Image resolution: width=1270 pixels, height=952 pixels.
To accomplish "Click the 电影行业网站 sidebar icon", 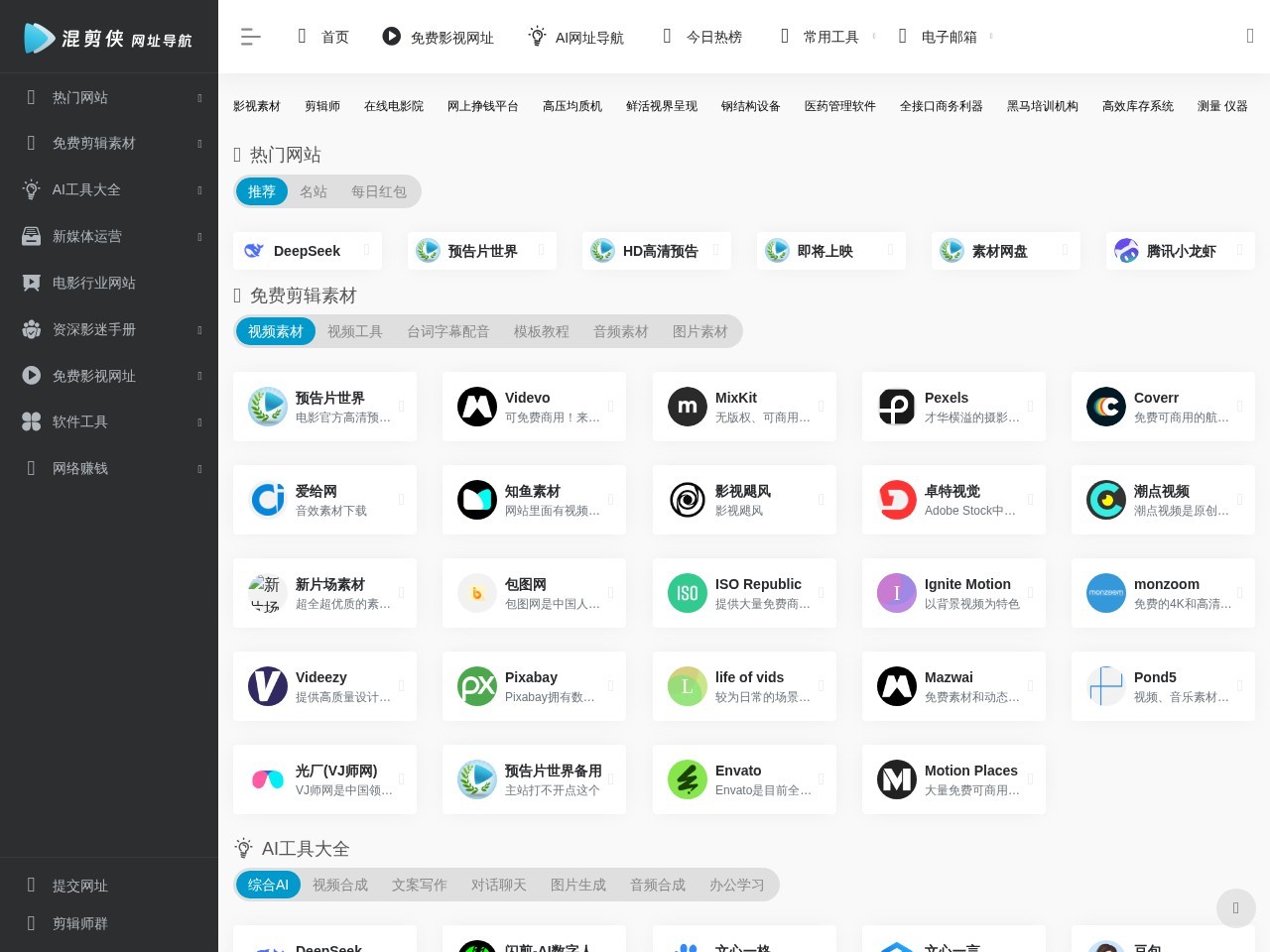I will 32,283.
